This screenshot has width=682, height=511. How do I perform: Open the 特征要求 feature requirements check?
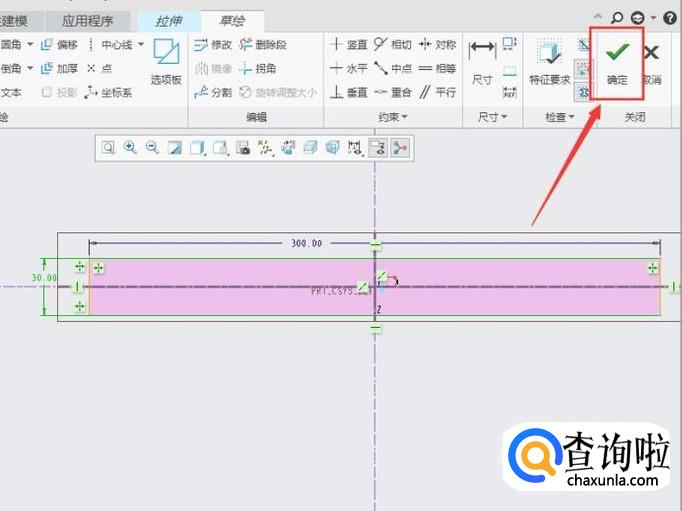click(x=549, y=62)
